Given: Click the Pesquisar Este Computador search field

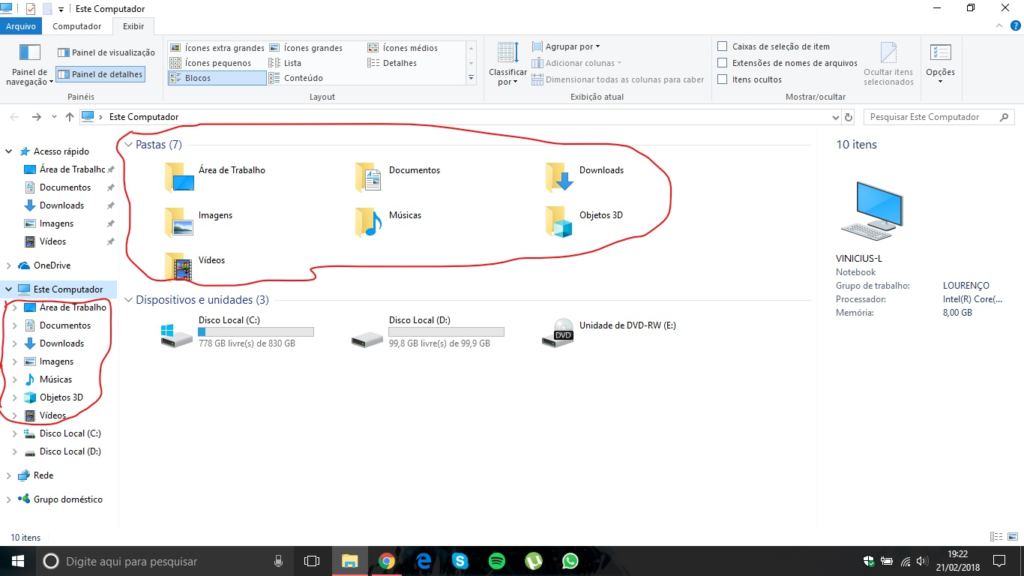Looking at the screenshot, I should pos(930,117).
